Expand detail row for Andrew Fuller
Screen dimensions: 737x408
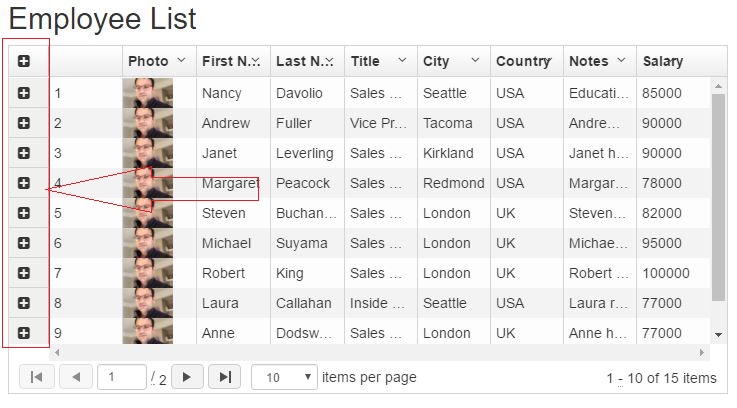pos(24,123)
